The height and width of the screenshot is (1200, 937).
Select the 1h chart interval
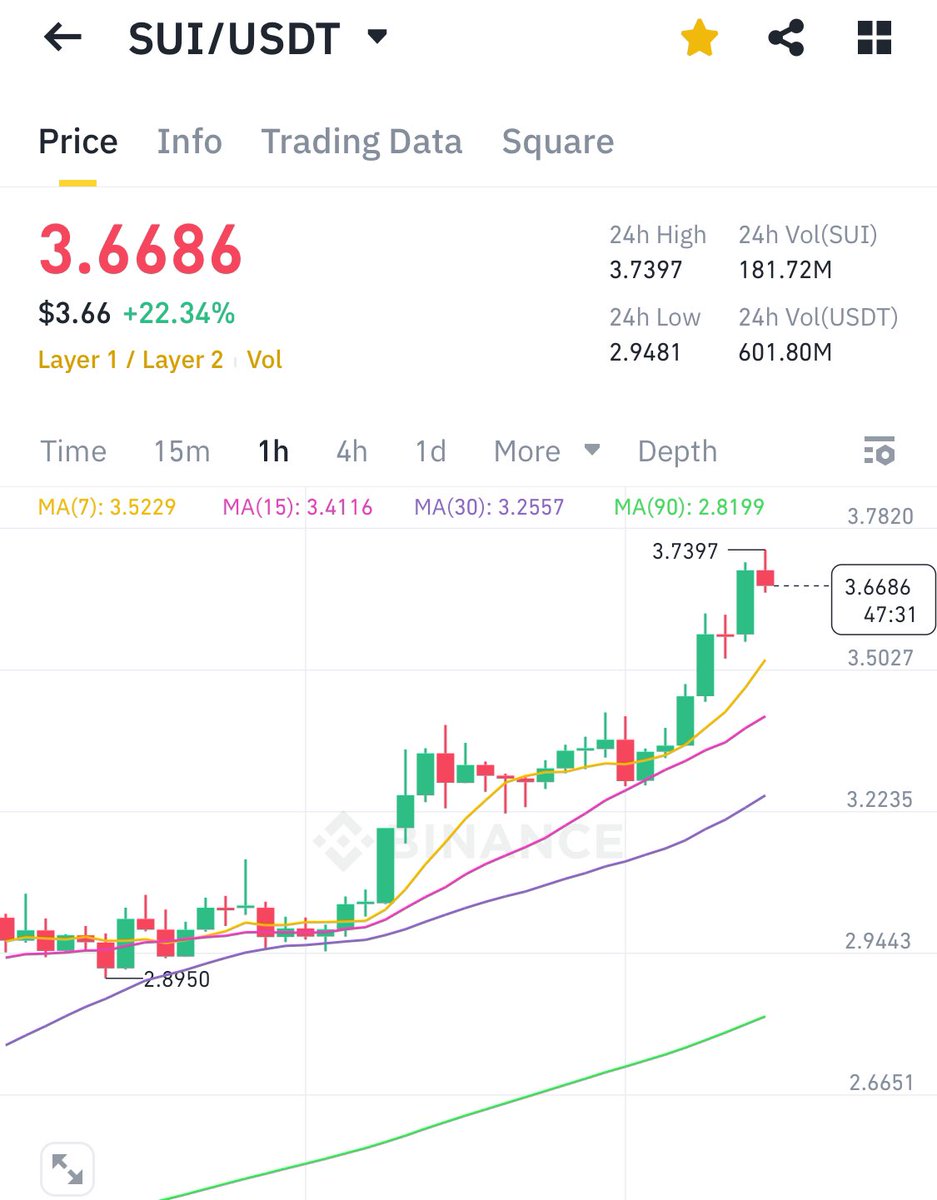pyautogui.click(x=273, y=451)
